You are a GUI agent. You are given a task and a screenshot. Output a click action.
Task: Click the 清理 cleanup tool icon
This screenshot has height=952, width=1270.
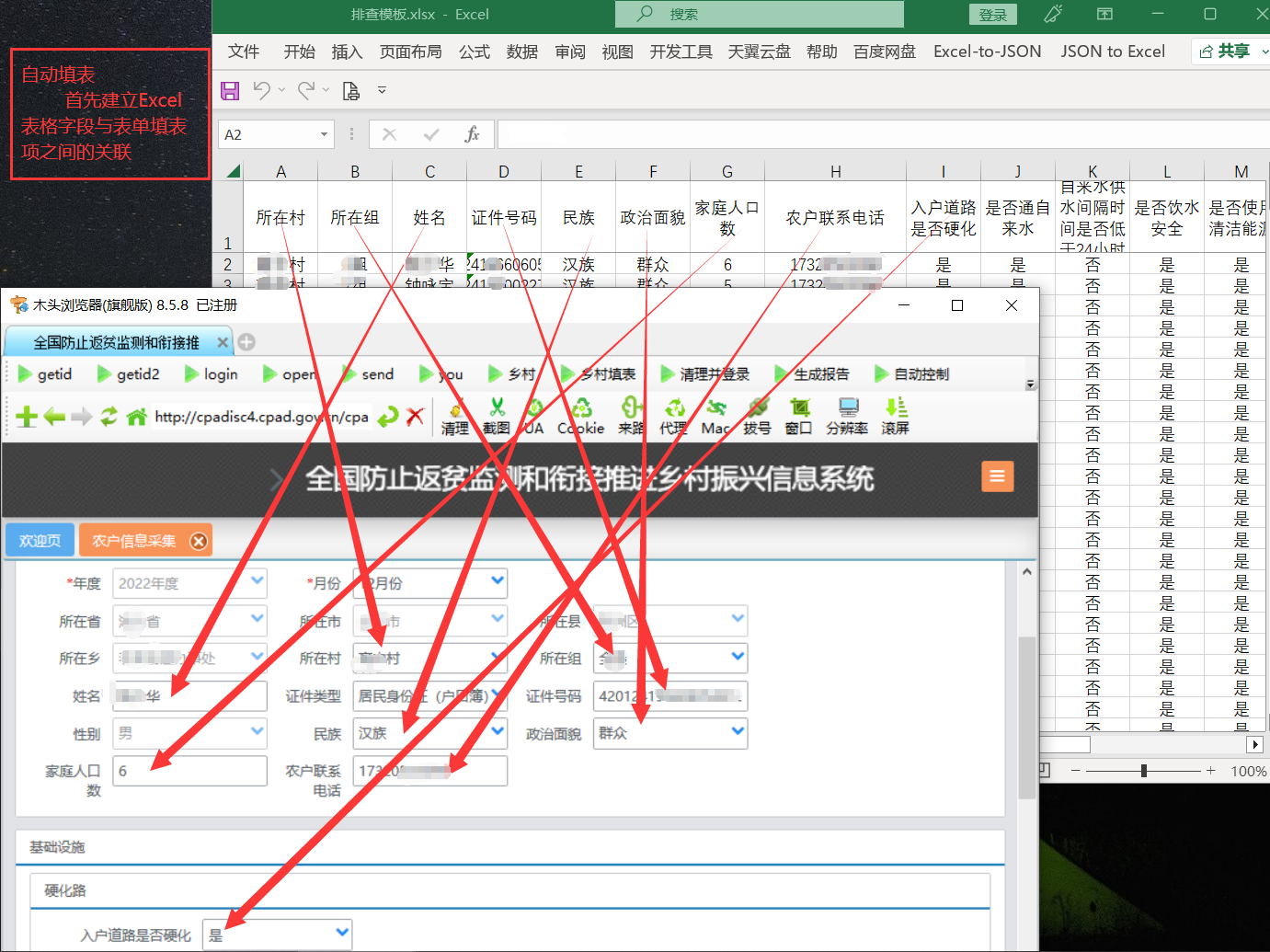[x=454, y=416]
